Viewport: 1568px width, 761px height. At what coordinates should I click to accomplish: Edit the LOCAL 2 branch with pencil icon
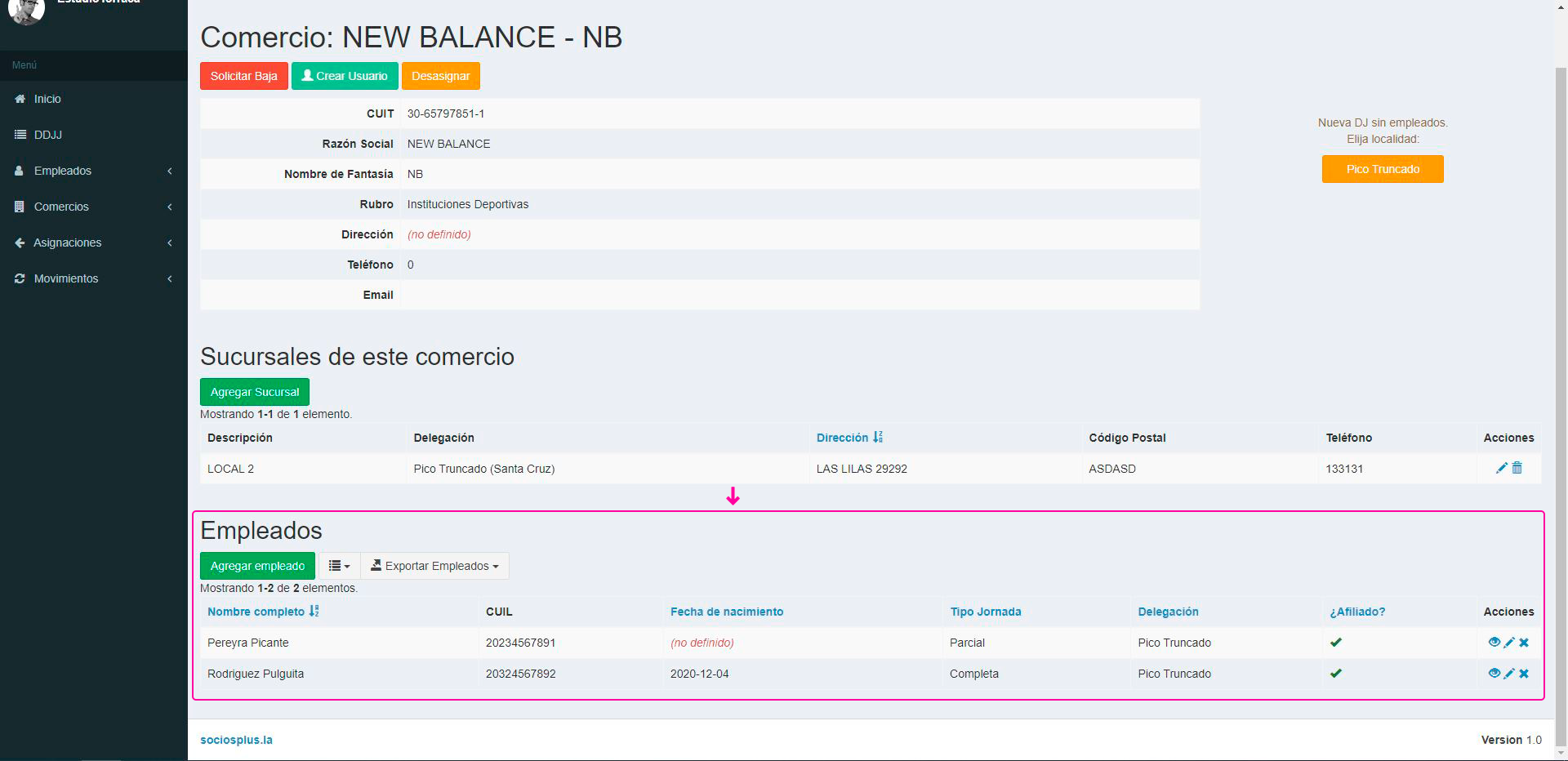[x=1501, y=468]
